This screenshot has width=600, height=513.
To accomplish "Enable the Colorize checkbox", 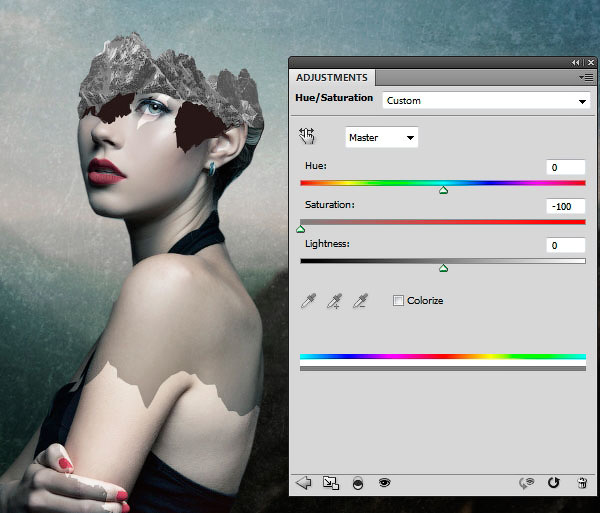I will pyautogui.click(x=398, y=301).
